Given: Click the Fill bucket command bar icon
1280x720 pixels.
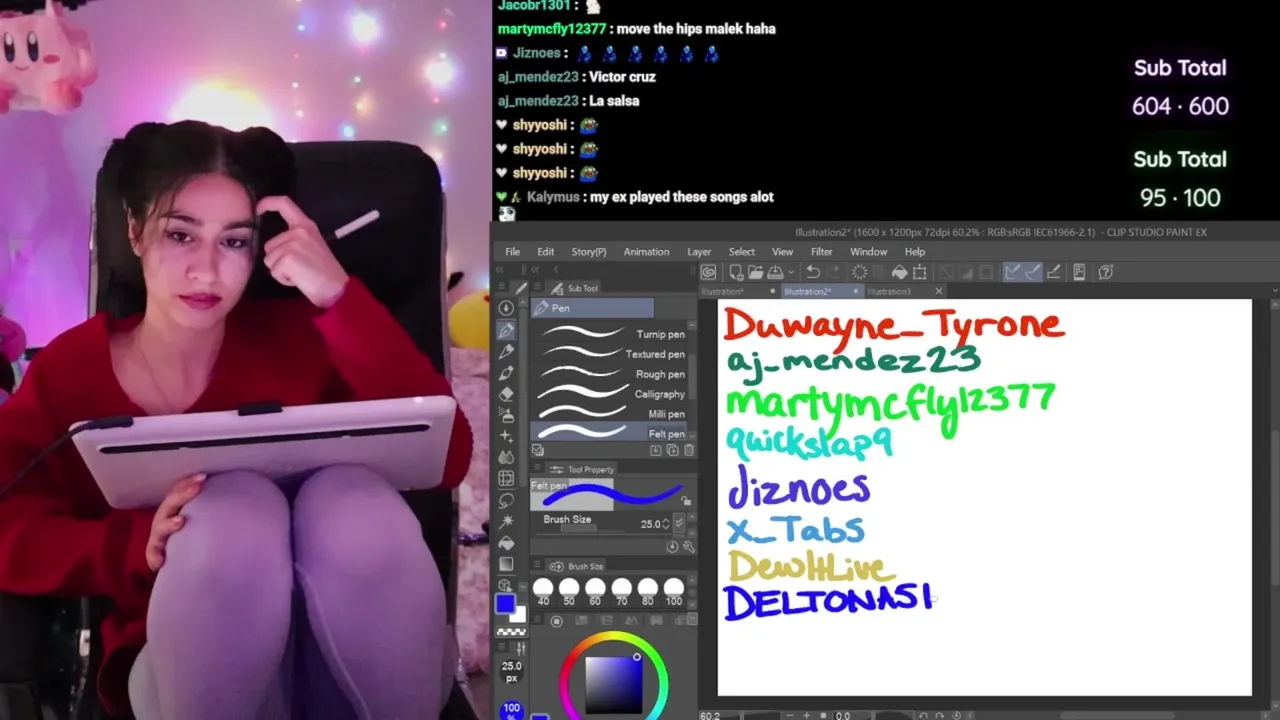Looking at the screenshot, I should point(899,272).
